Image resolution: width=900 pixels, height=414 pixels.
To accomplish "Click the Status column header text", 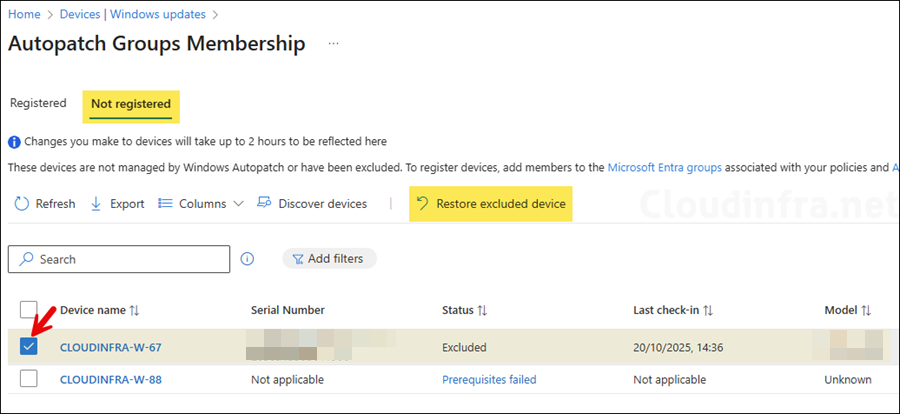I will 457,310.
